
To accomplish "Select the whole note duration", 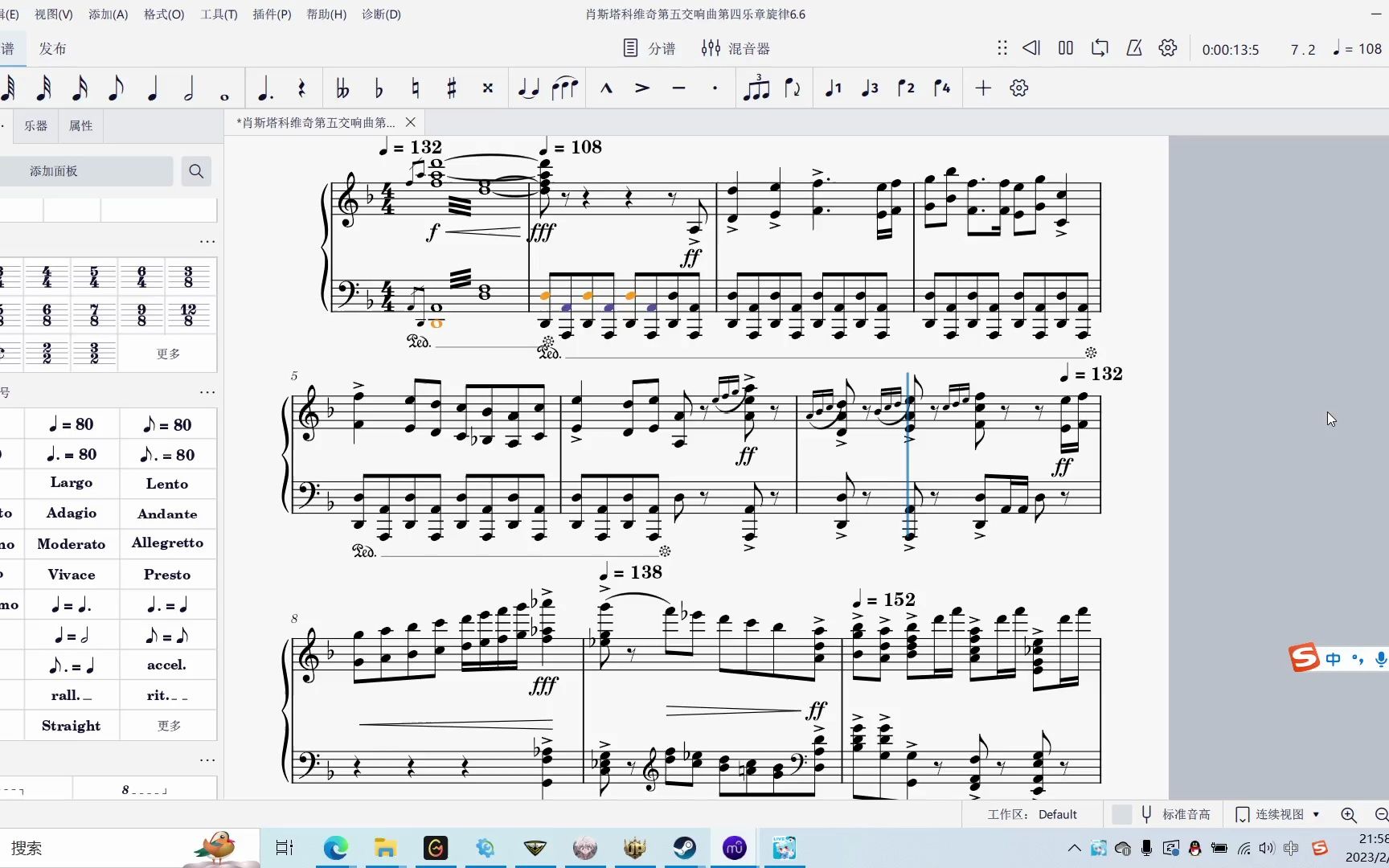I will 224,96.
